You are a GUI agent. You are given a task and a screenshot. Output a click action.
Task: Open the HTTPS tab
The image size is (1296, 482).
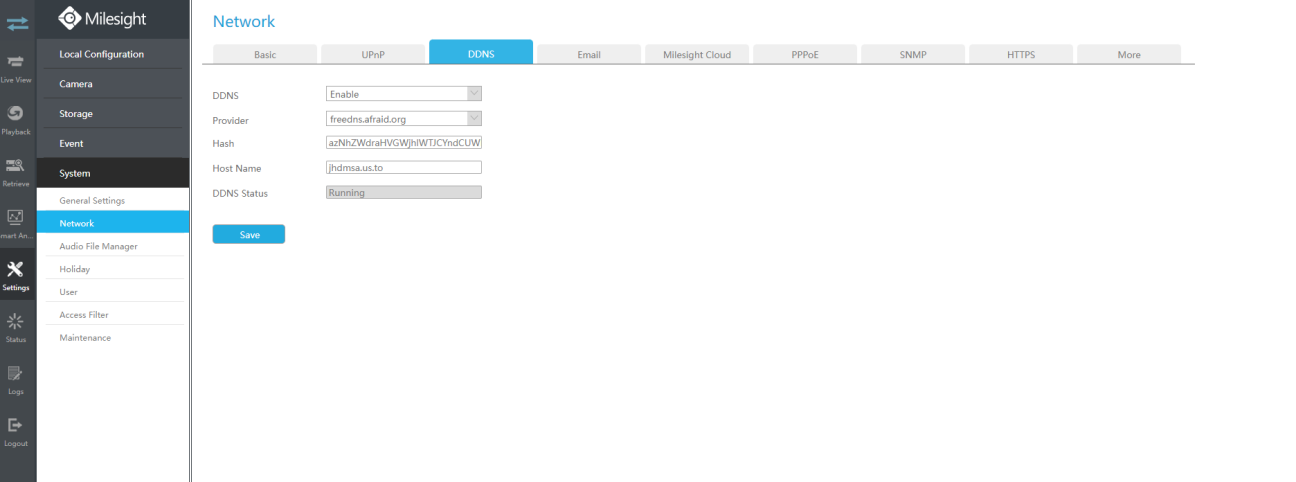tap(1021, 54)
